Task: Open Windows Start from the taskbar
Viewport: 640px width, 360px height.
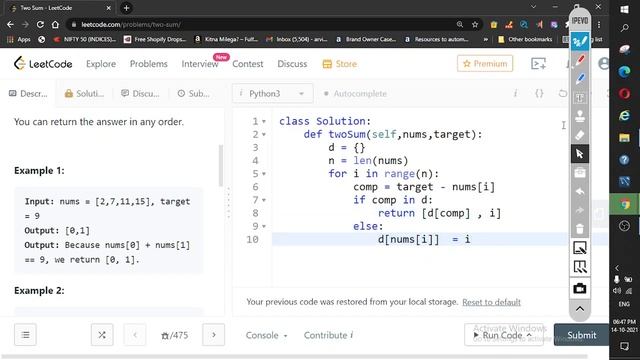Action: (624, 9)
